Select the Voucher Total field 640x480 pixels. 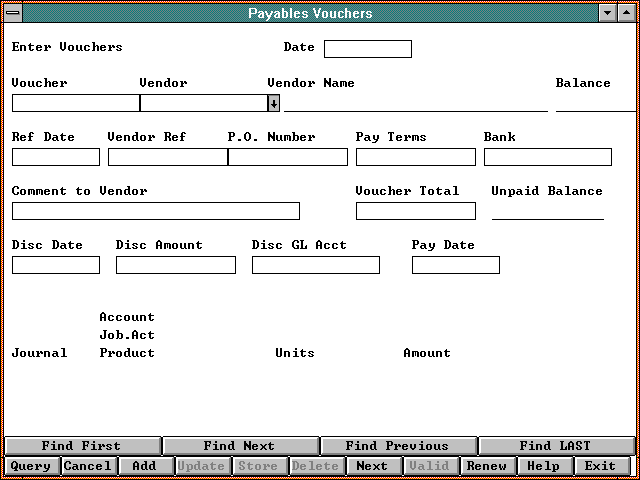pos(415,211)
